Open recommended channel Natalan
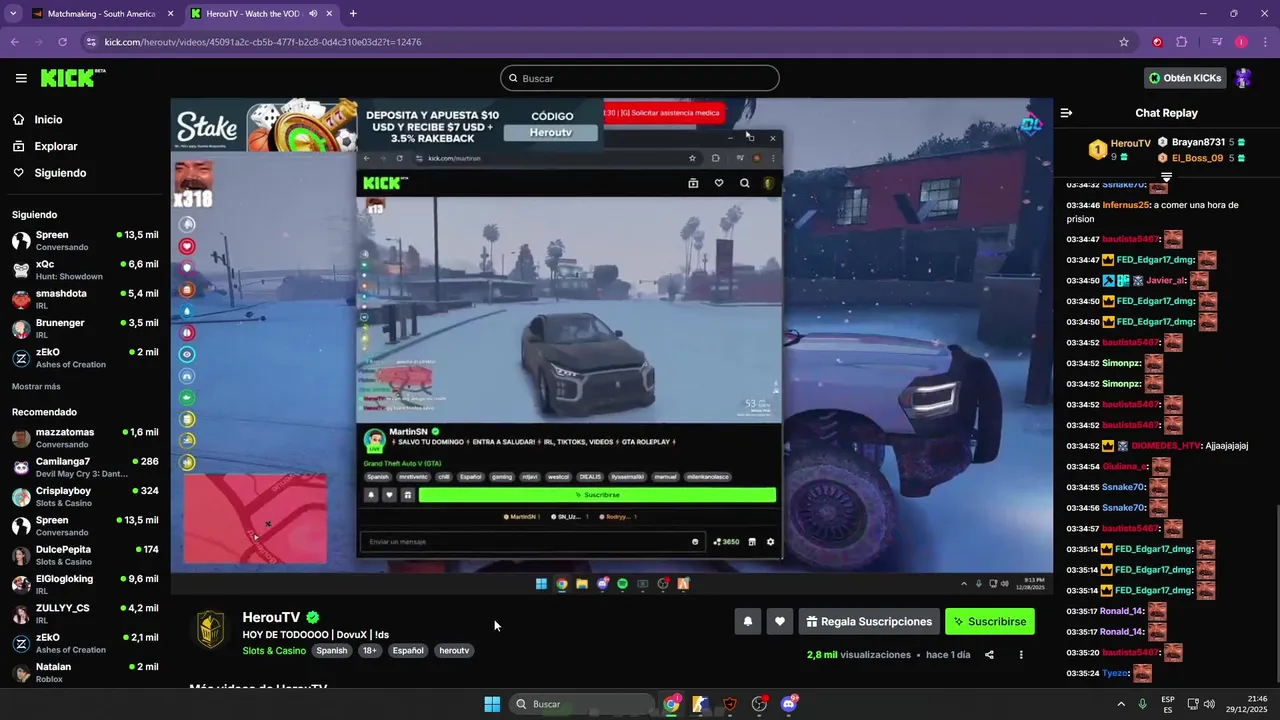Viewport: 1280px width, 720px height. [85, 672]
